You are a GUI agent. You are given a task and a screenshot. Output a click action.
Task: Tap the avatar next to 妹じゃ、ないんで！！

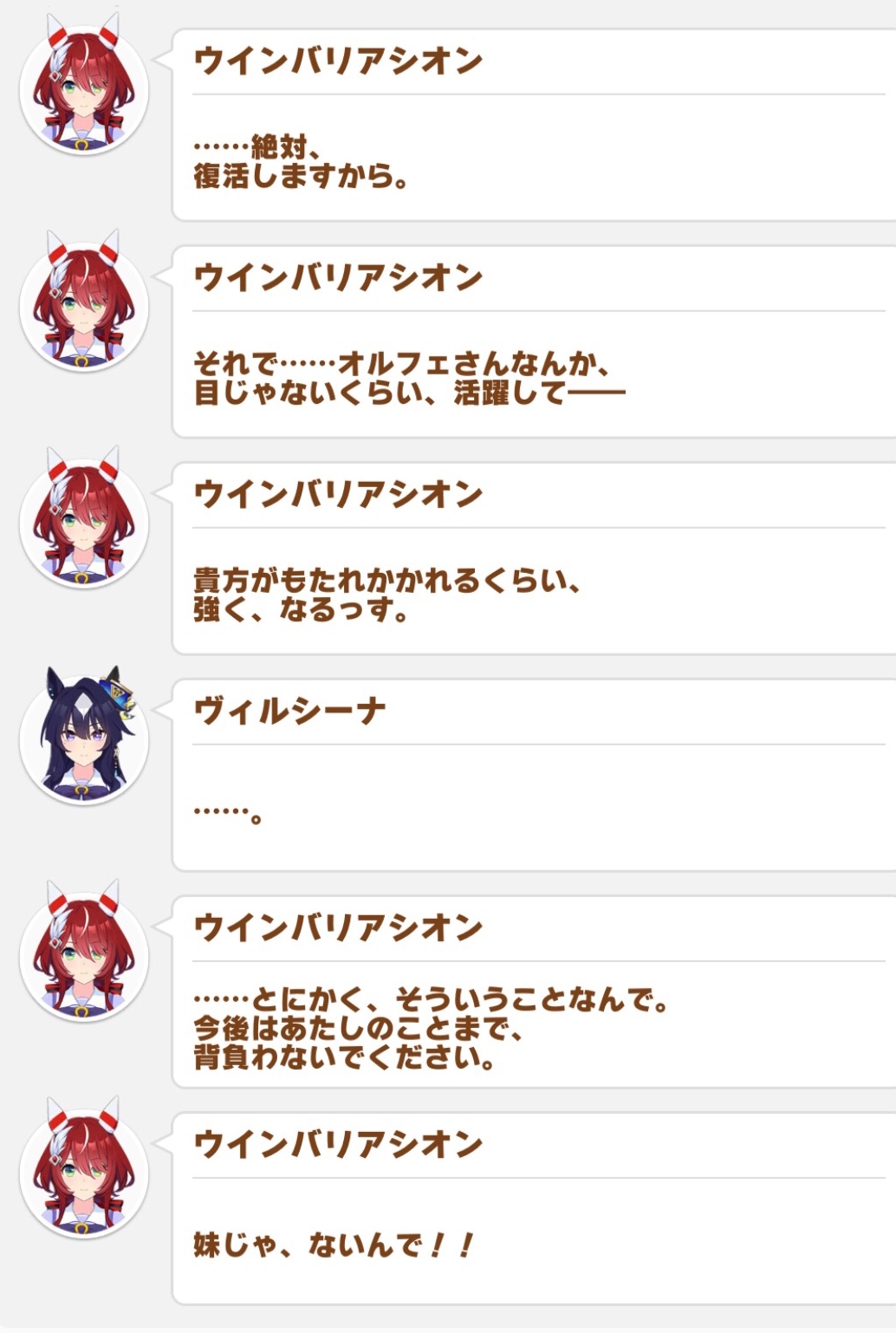click(84, 1172)
